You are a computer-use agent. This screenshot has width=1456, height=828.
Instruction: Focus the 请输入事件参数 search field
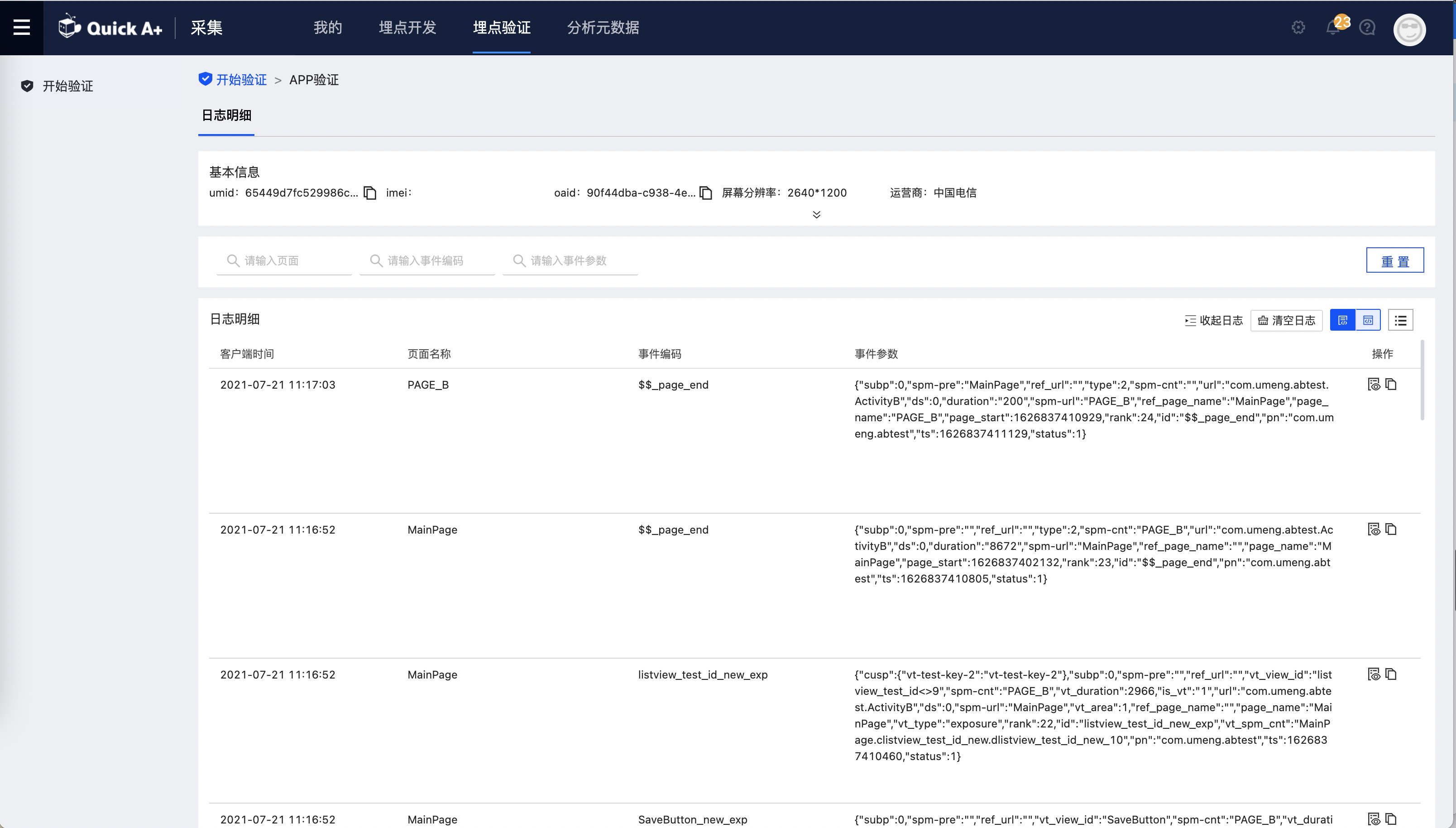[570, 260]
